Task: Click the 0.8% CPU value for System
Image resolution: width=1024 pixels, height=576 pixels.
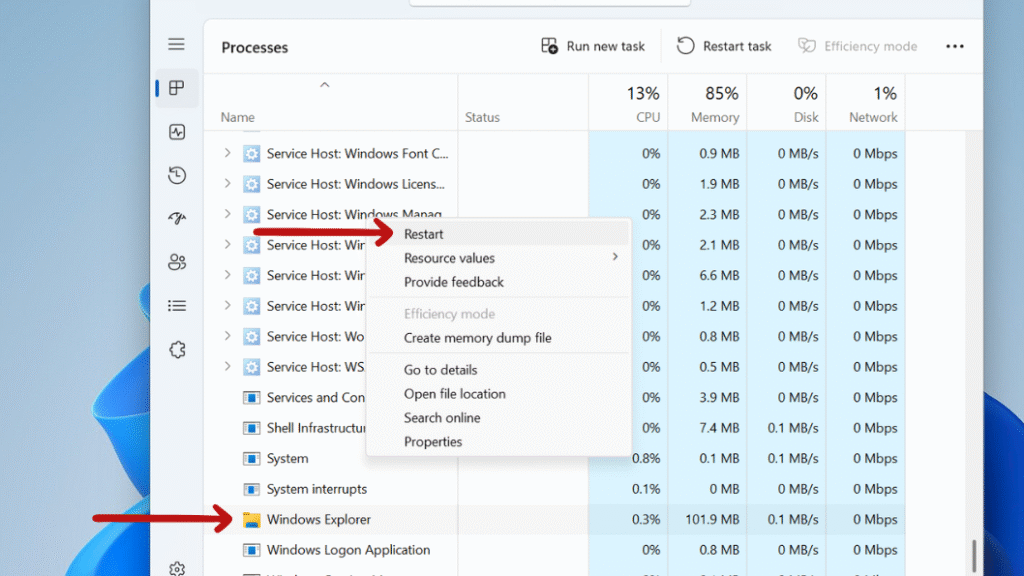Action: [x=646, y=458]
